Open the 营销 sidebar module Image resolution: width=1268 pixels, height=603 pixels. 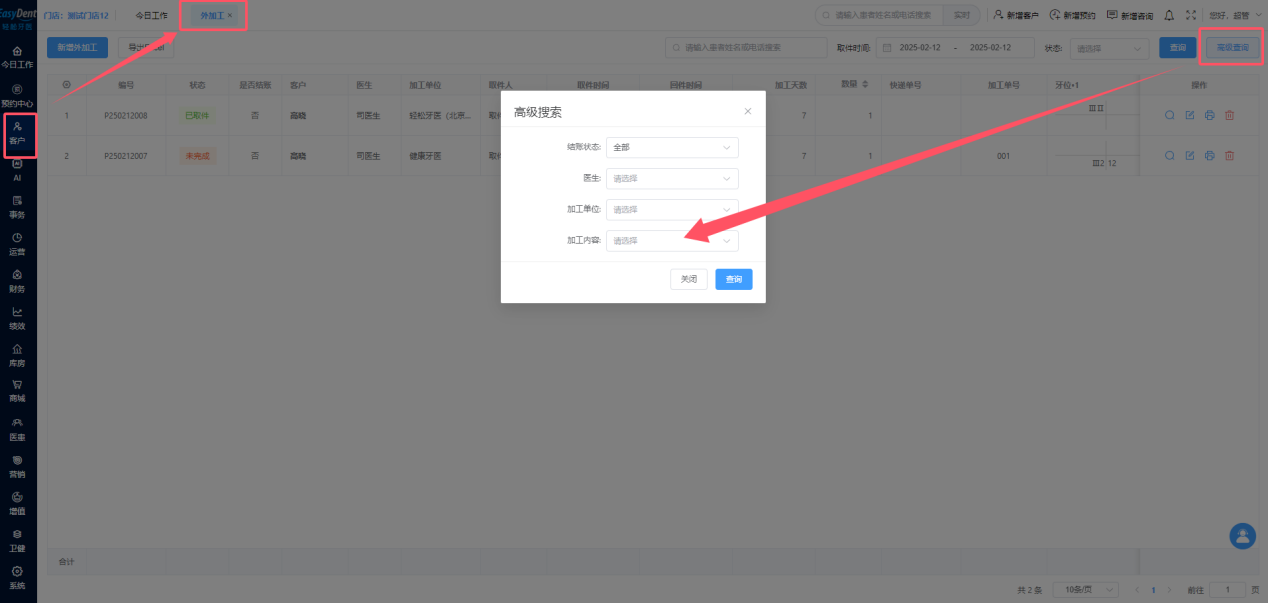point(17,466)
